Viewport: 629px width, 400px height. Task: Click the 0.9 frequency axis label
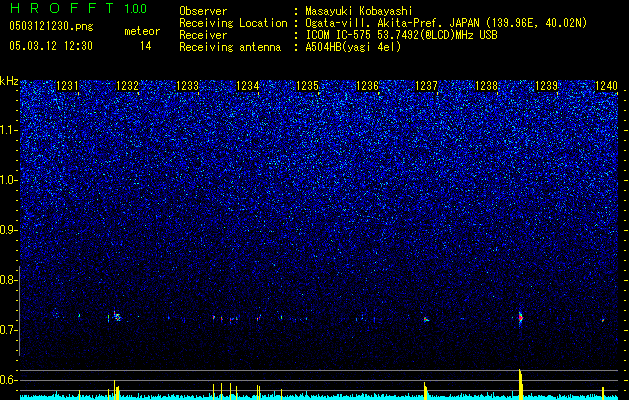click(9, 230)
